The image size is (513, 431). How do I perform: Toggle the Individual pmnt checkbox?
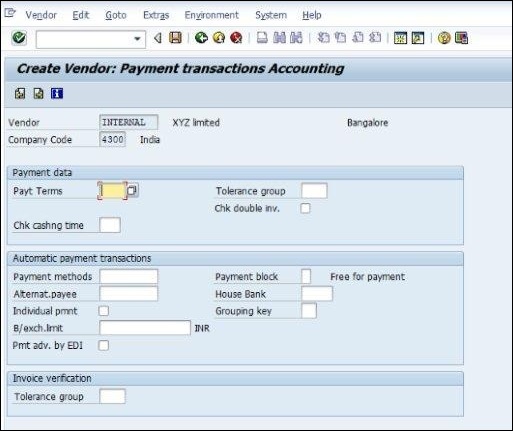(104, 311)
